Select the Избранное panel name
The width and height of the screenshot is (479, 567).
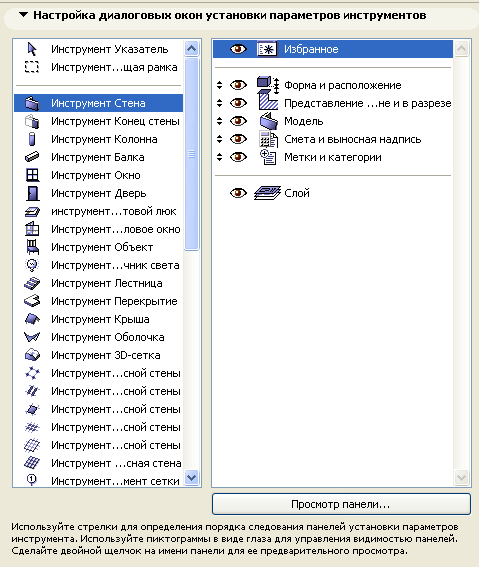tap(311, 49)
